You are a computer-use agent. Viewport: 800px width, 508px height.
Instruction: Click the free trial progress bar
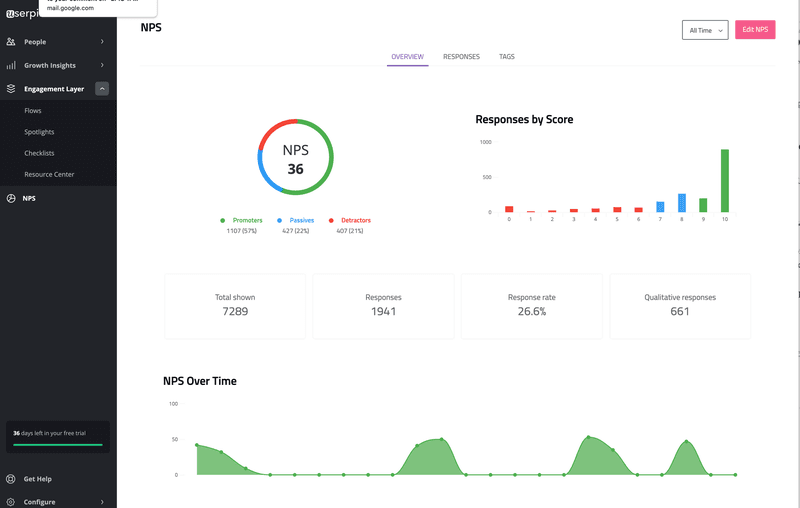point(58,443)
